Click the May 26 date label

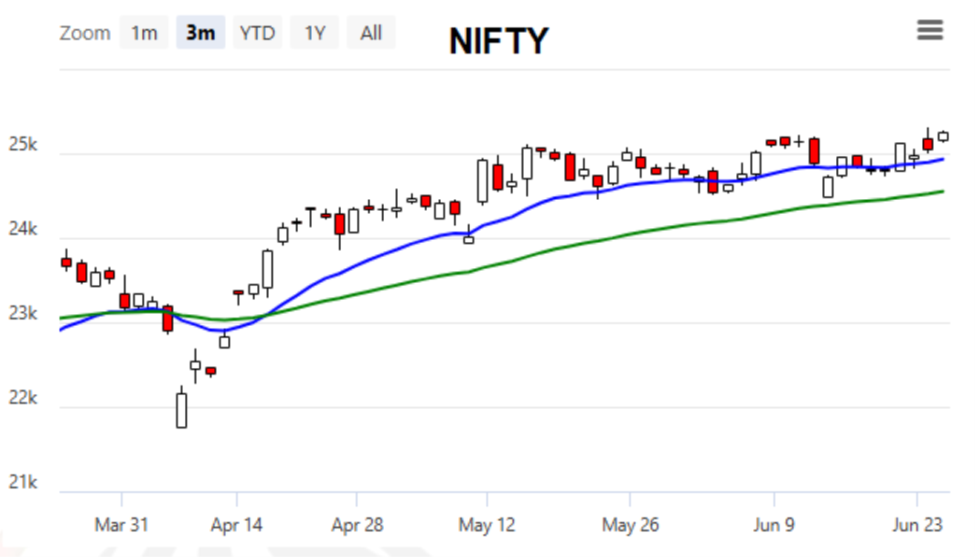click(630, 525)
